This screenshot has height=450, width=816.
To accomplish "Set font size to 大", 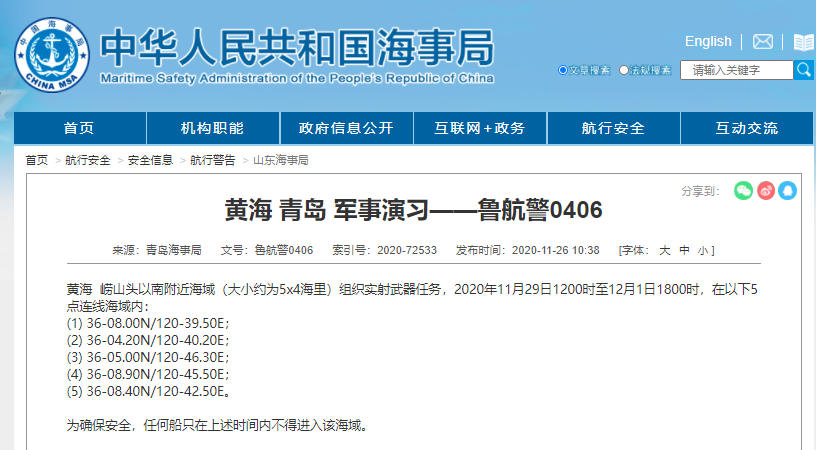I will pos(665,251).
